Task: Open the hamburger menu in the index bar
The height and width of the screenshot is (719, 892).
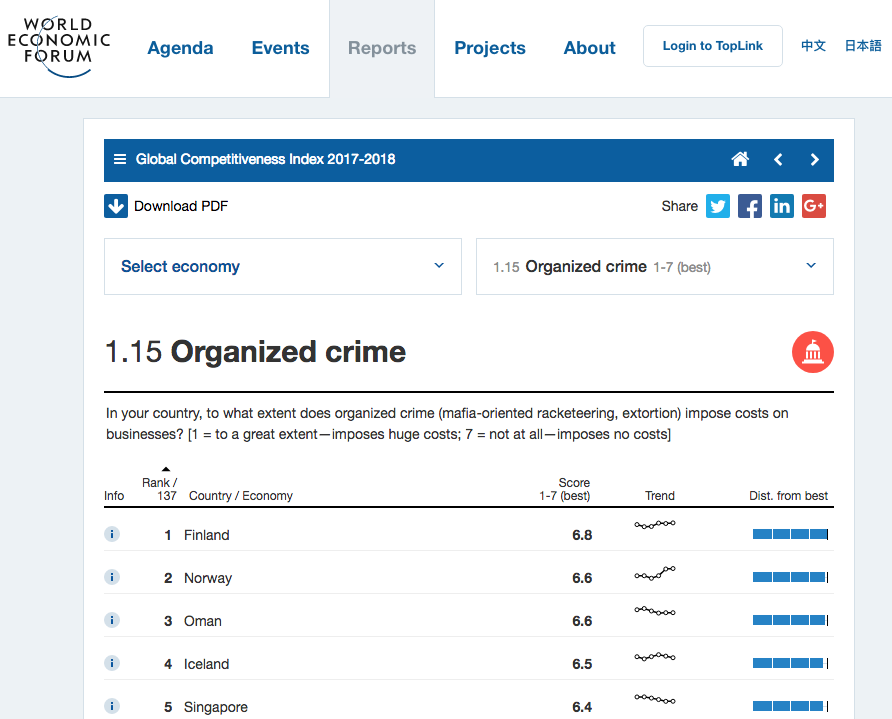Action: click(119, 159)
